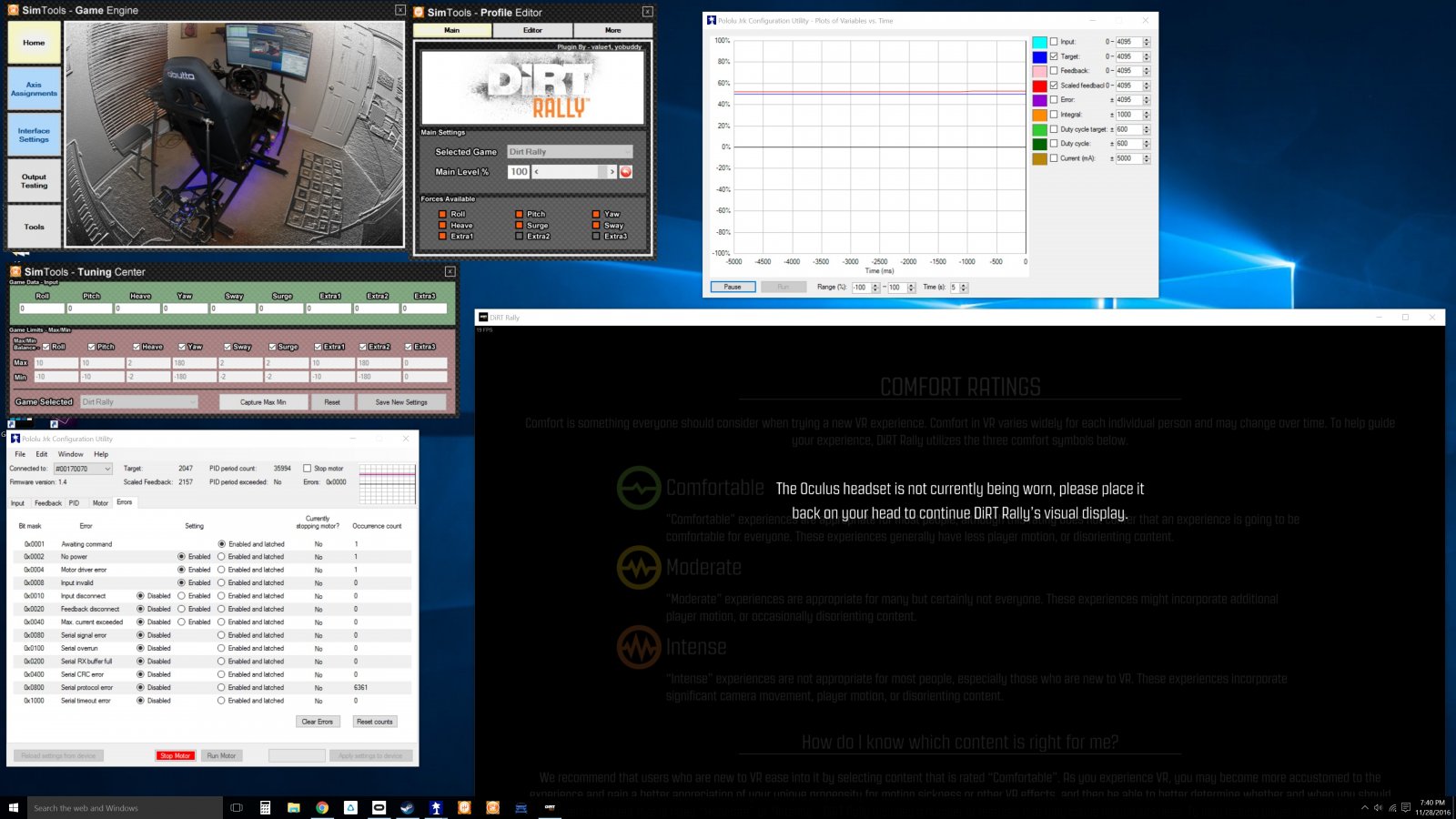
Task: Open Axis Assignments in Game Engine sidebar
Action: pyautogui.click(x=35, y=89)
